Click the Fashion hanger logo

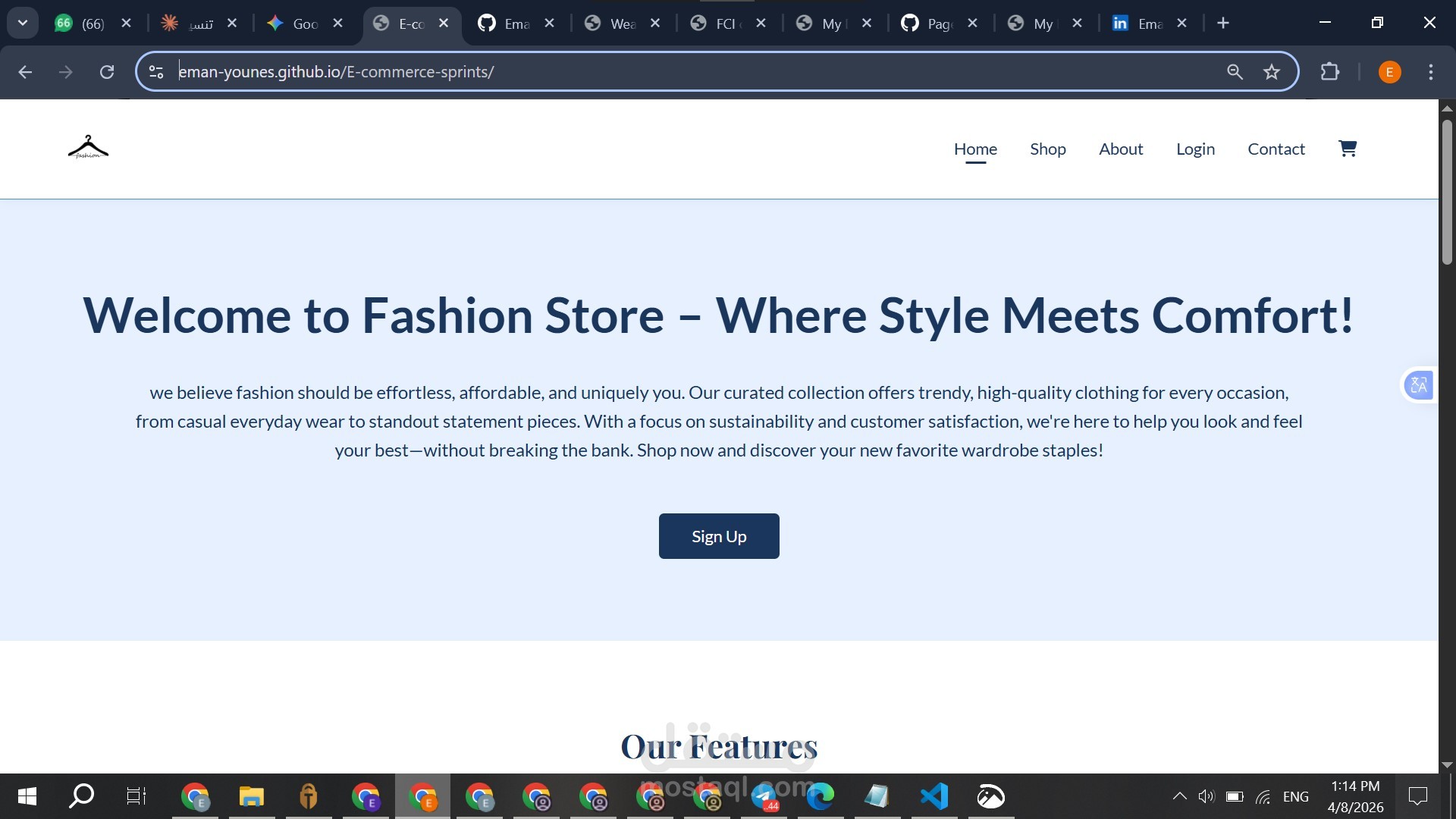point(88,148)
